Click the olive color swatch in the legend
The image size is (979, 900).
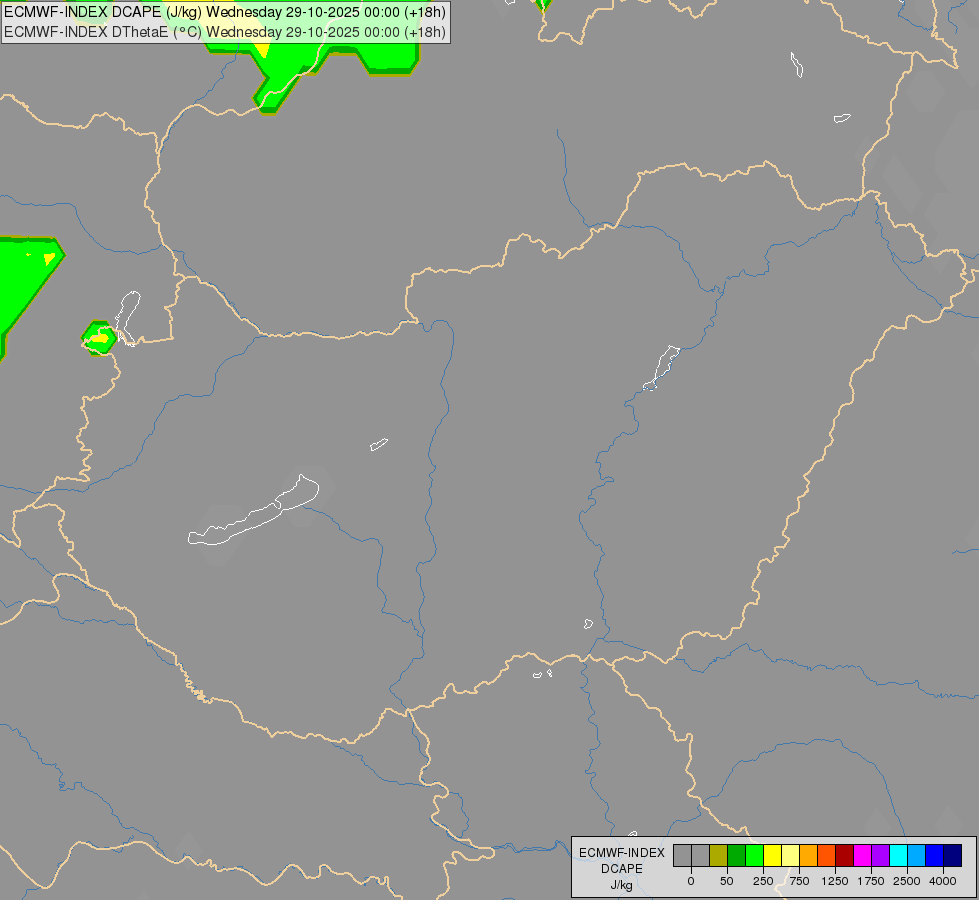point(719,856)
